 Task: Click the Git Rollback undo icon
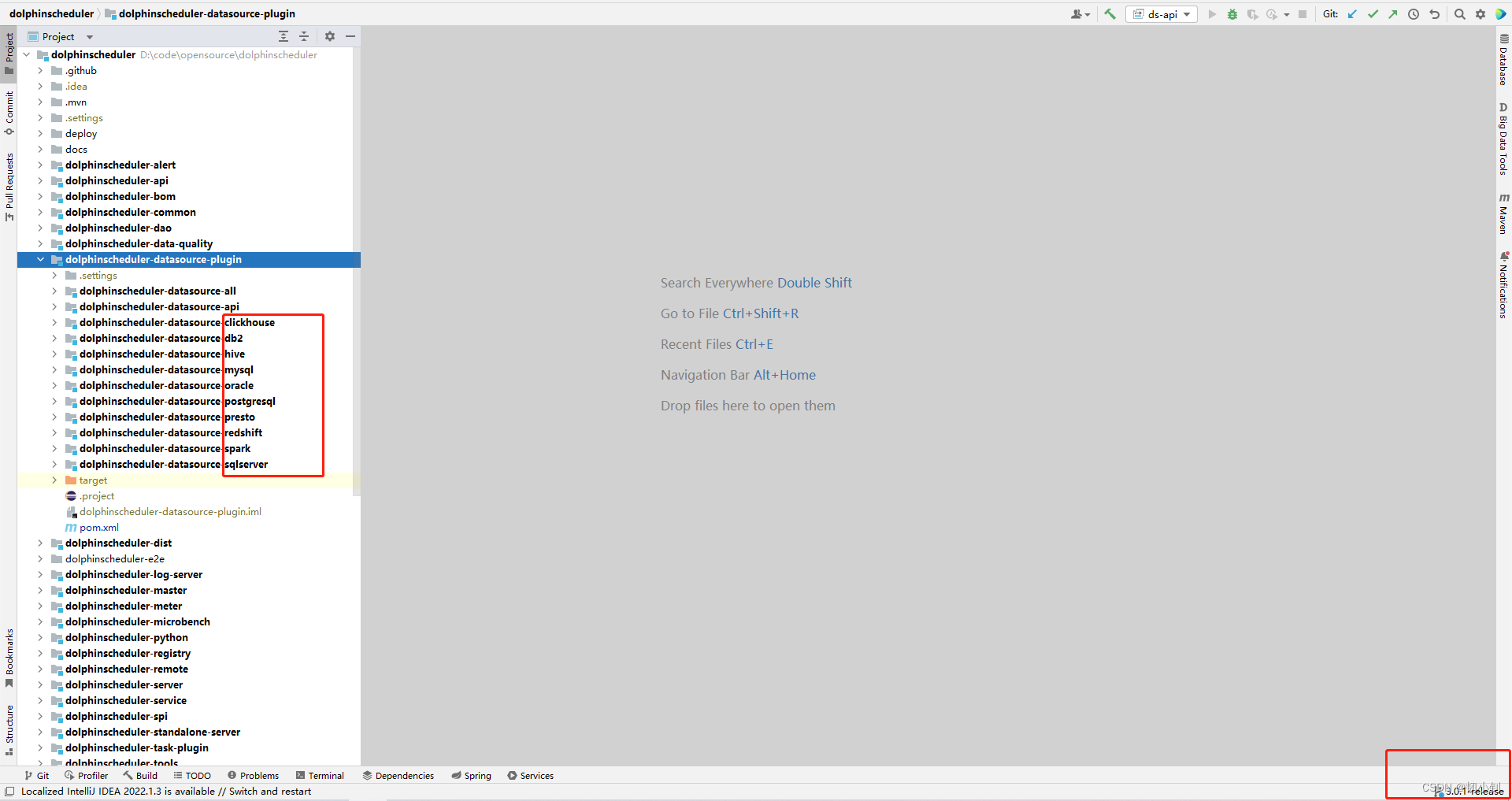click(x=1434, y=14)
